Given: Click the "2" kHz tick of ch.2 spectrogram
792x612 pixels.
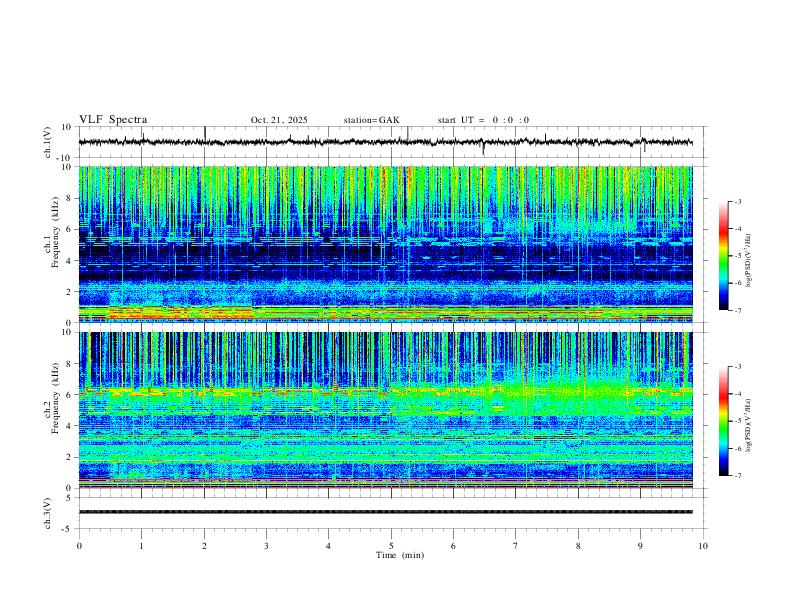Looking at the screenshot, I should pyautogui.click(x=69, y=457).
